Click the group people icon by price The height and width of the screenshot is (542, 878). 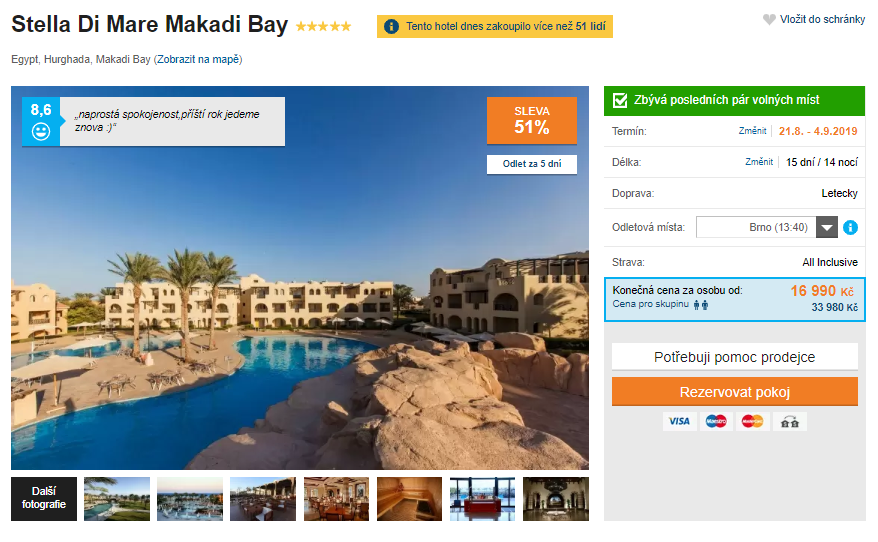click(x=700, y=305)
